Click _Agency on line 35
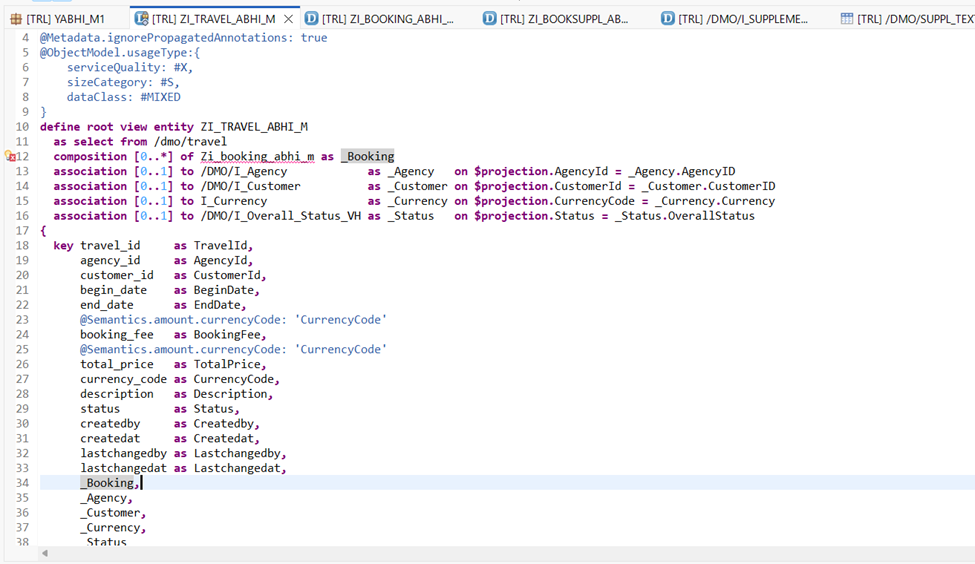Viewport: 975px width, 564px height. point(103,497)
